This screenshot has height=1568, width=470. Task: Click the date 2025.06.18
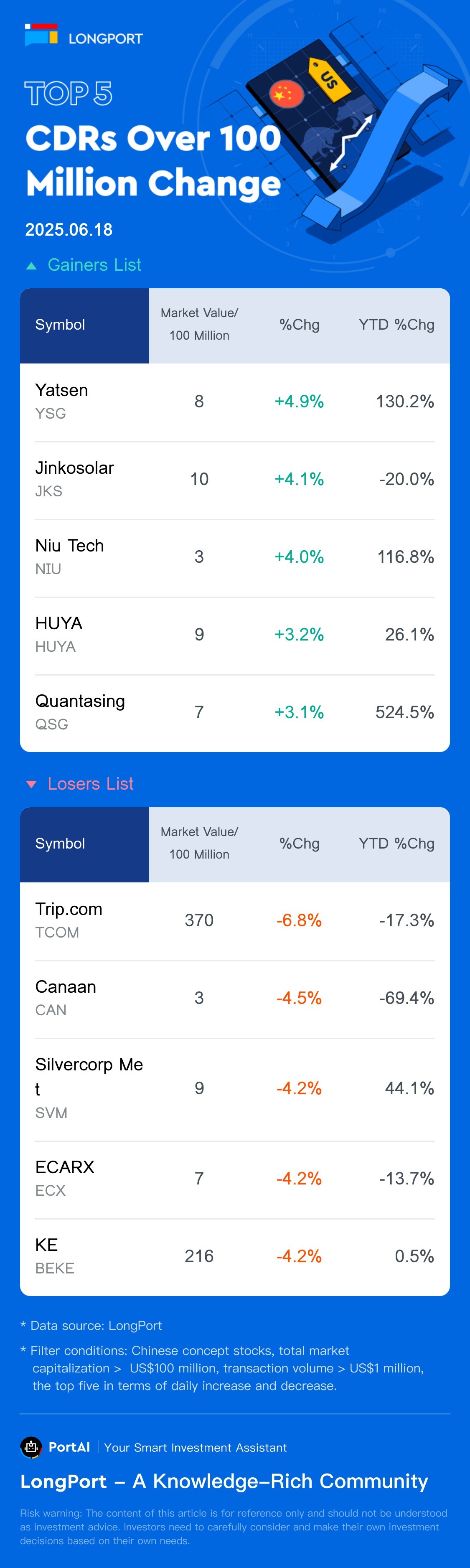(69, 229)
